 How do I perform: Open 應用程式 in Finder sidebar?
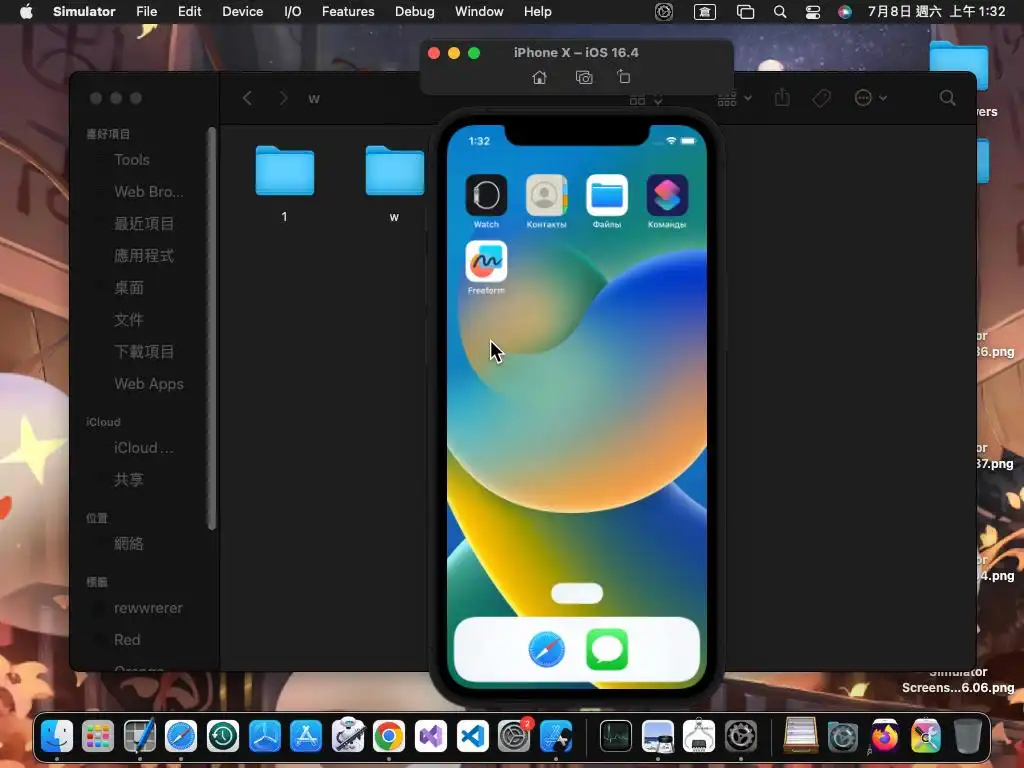144,256
